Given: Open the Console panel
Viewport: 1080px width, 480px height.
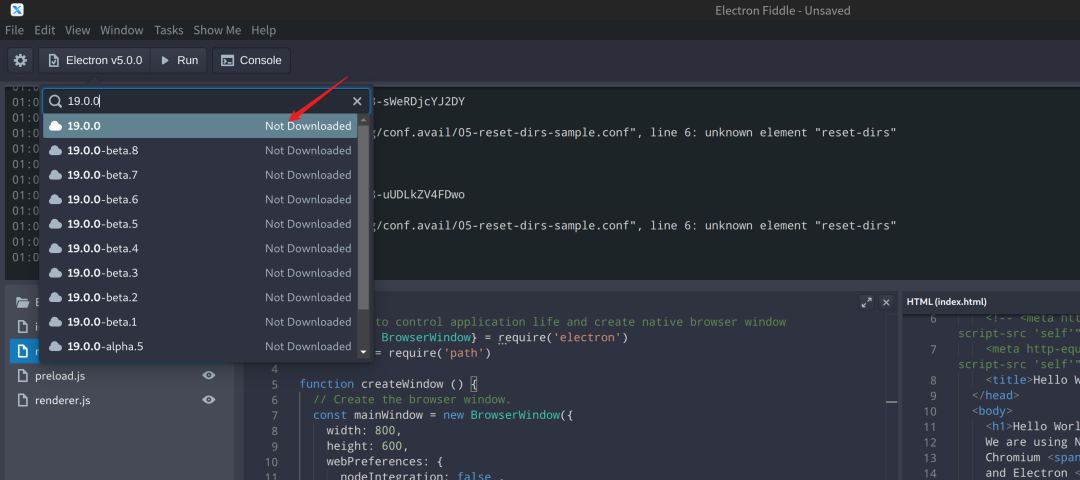Looking at the screenshot, I should (251, 61).
